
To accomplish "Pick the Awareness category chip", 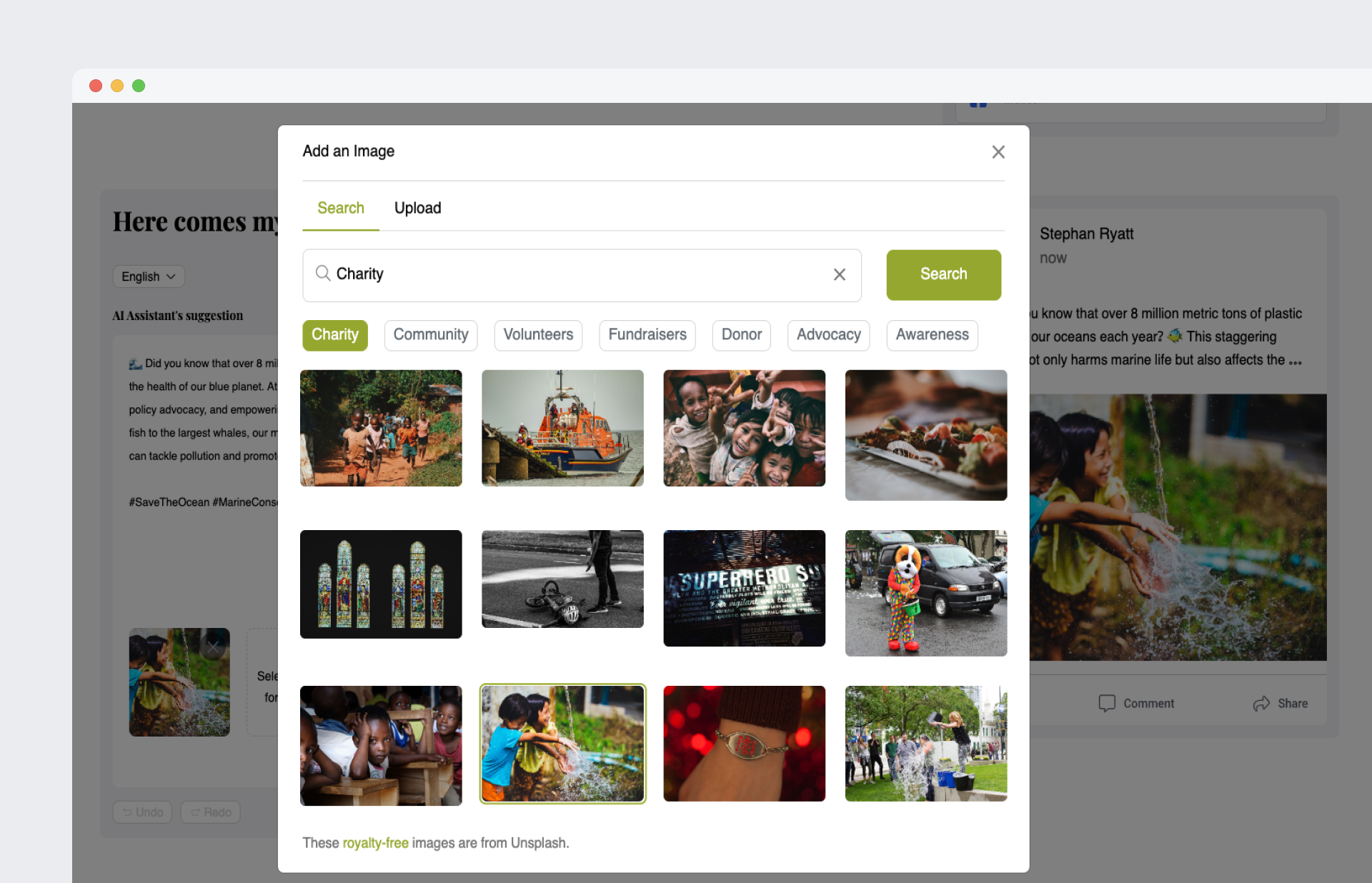I will pyautogui.click(x=932, y=335).
